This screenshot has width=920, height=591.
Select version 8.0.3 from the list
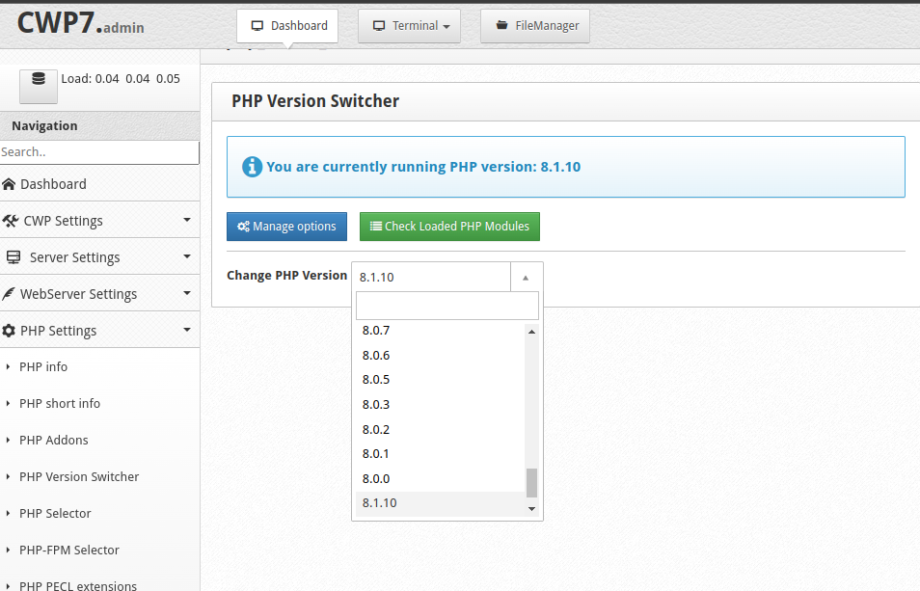[375, 404]
